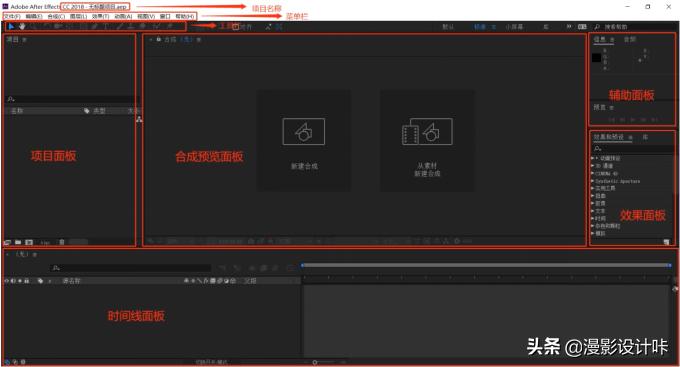Open the 编辑(E) menu
680x367 pixels.
pos(34,16)
